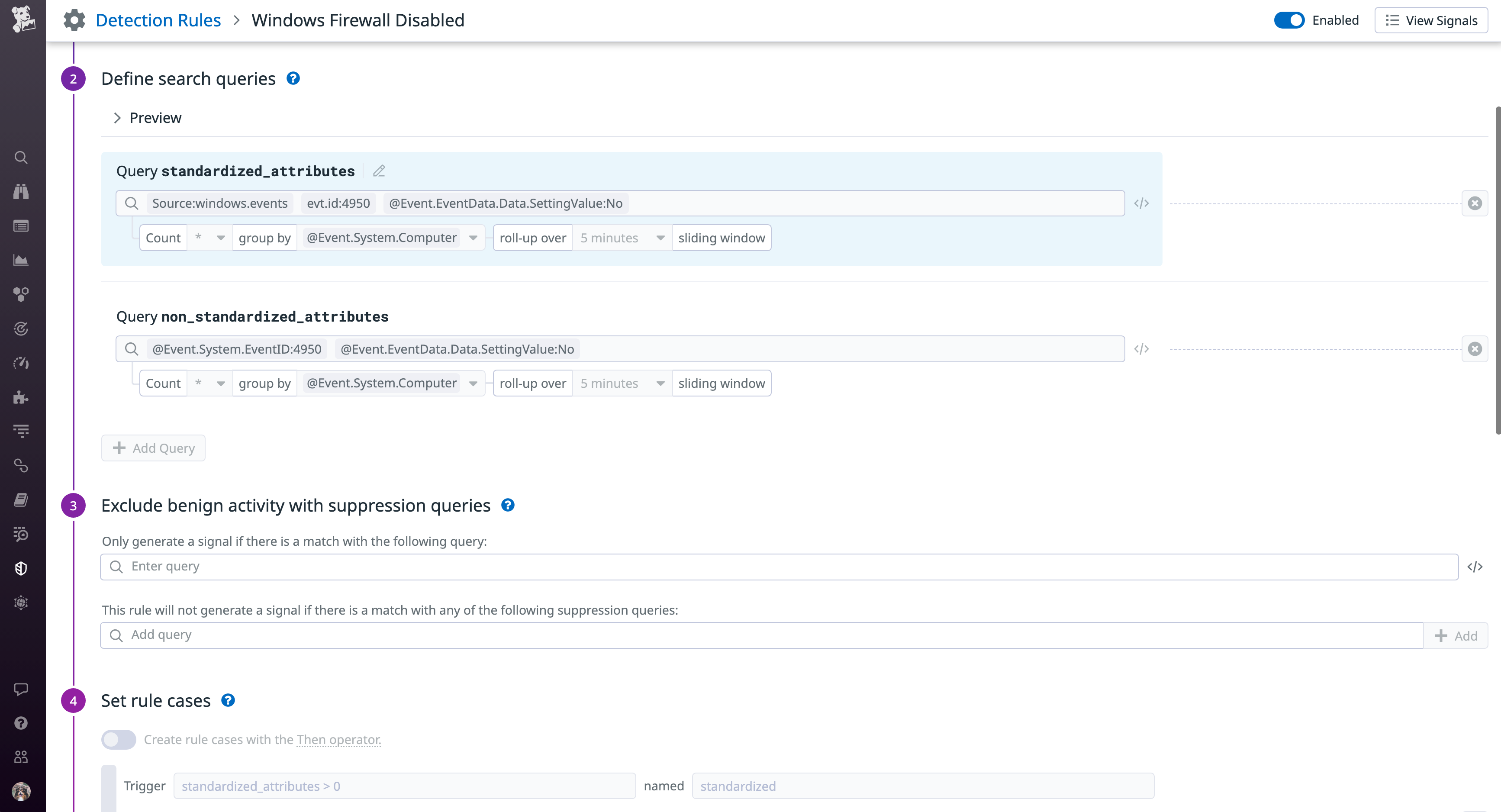Select the Security shield icon in sidebar
1501x812 pixels.
tap(21, 568)
